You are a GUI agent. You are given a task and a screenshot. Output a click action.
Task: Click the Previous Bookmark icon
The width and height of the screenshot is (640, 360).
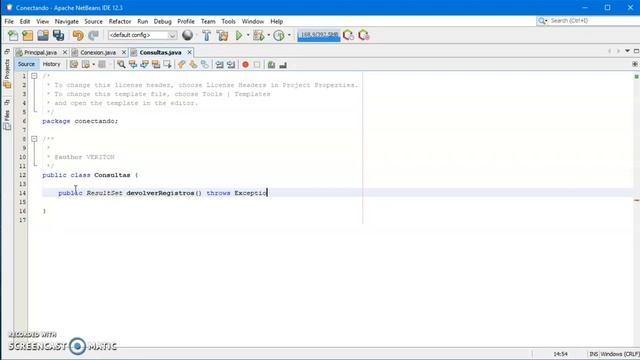coord(181,64)
